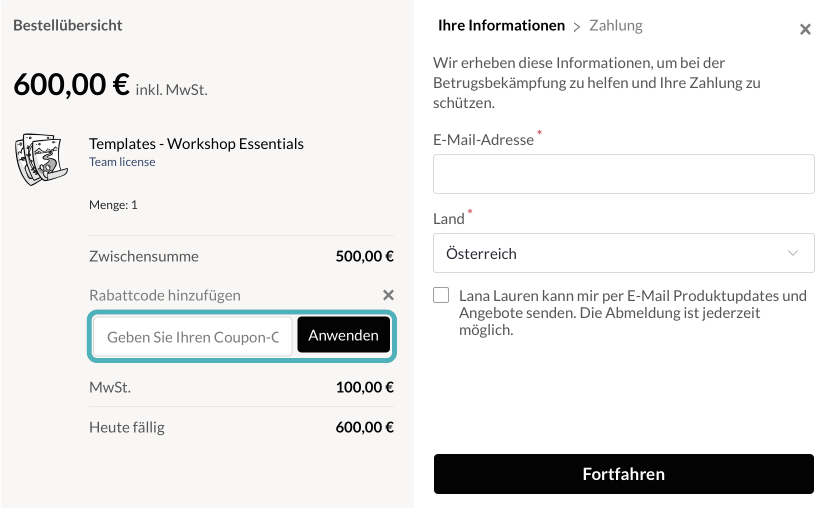Click the breadcrumb arrow separator before Zahlung
Screen dimensions: 827x508
[577, 26]
